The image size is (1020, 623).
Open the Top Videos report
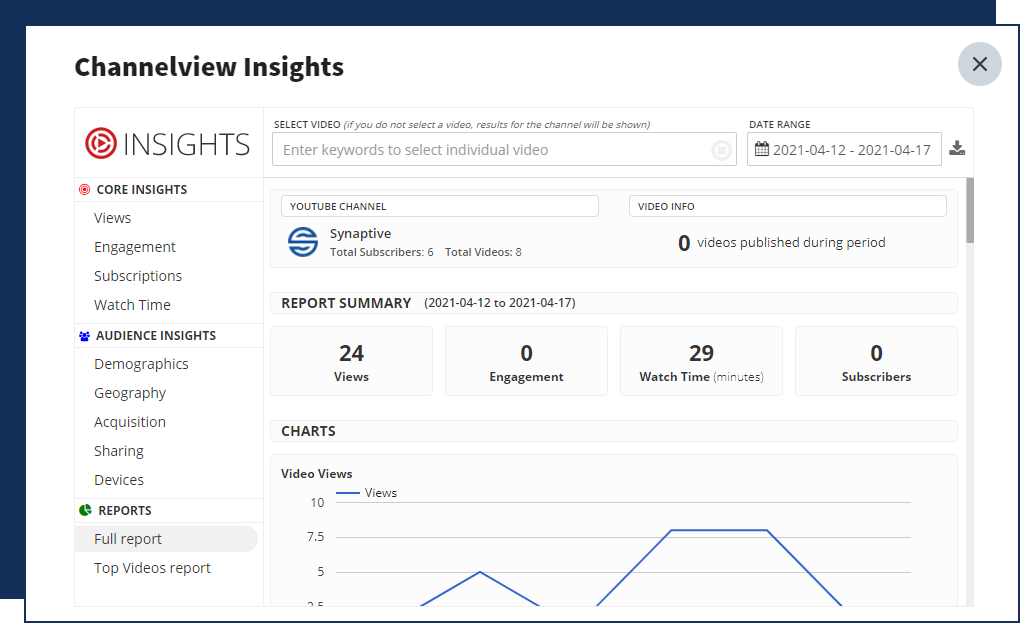(x=152, y=568)
